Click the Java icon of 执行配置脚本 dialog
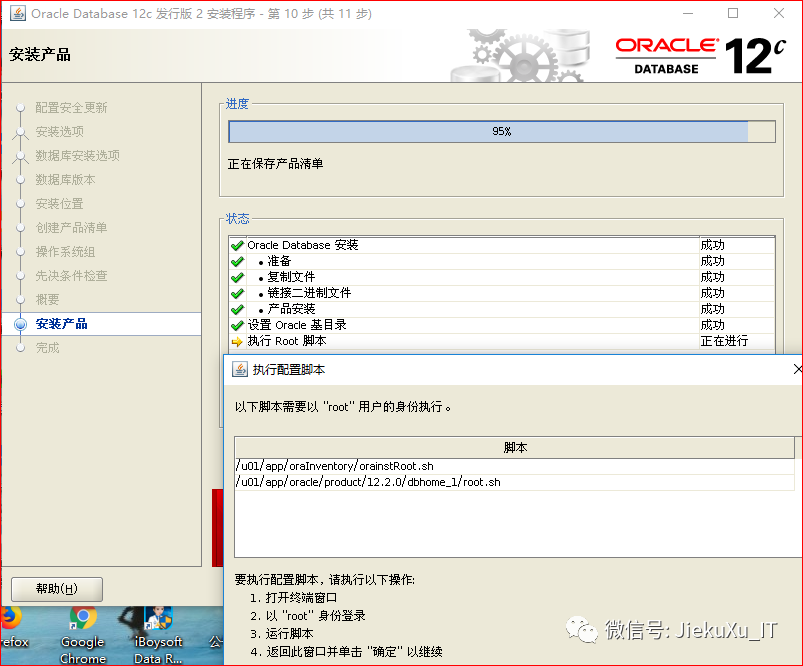803x666 pixels. (x=240, y=369)
